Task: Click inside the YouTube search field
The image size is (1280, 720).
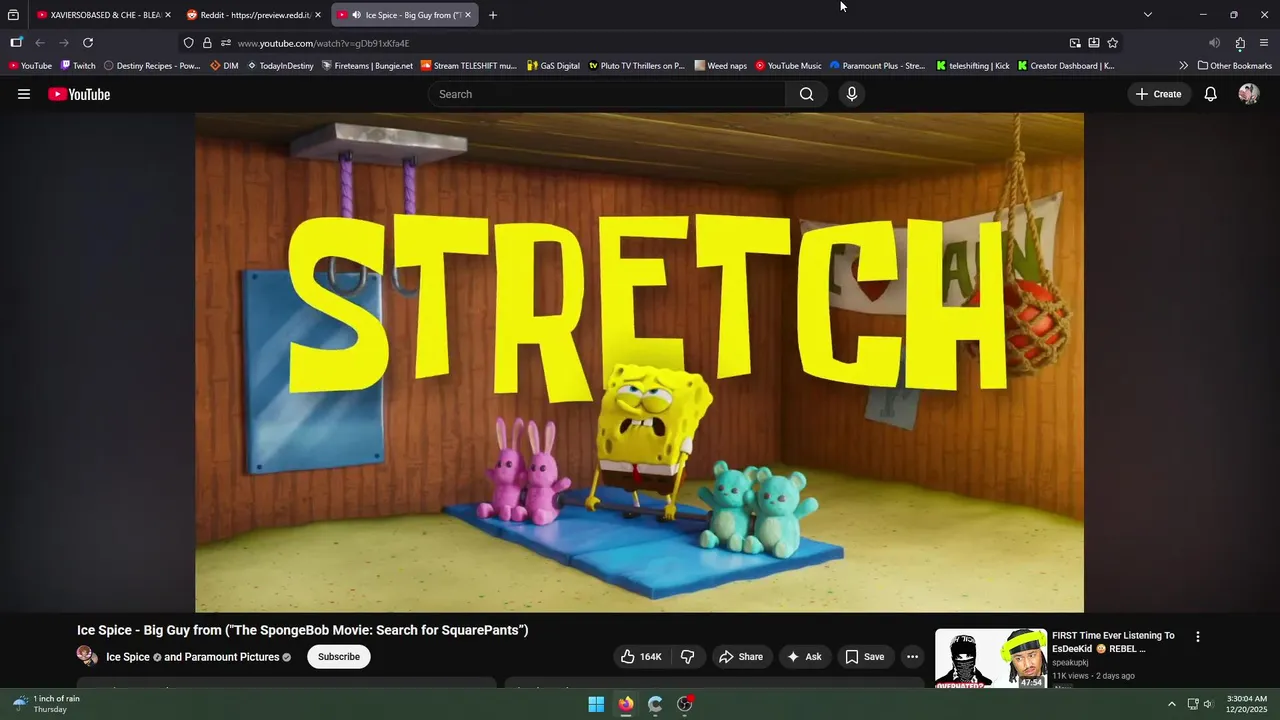Action: [607, 94]
